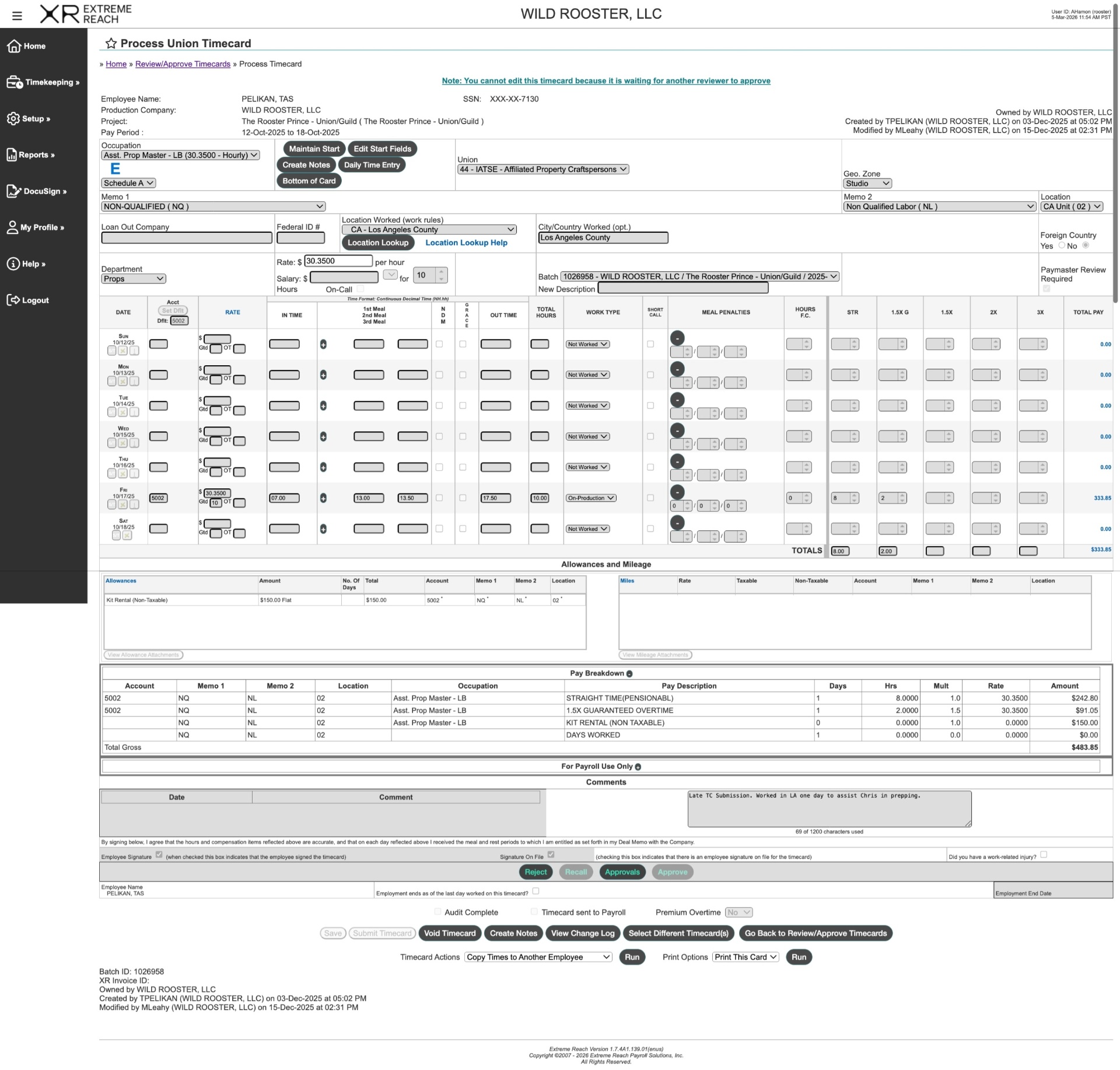Toggle Timecard sent to Payroll checkbox
1120x1070 pixels.
534,911
